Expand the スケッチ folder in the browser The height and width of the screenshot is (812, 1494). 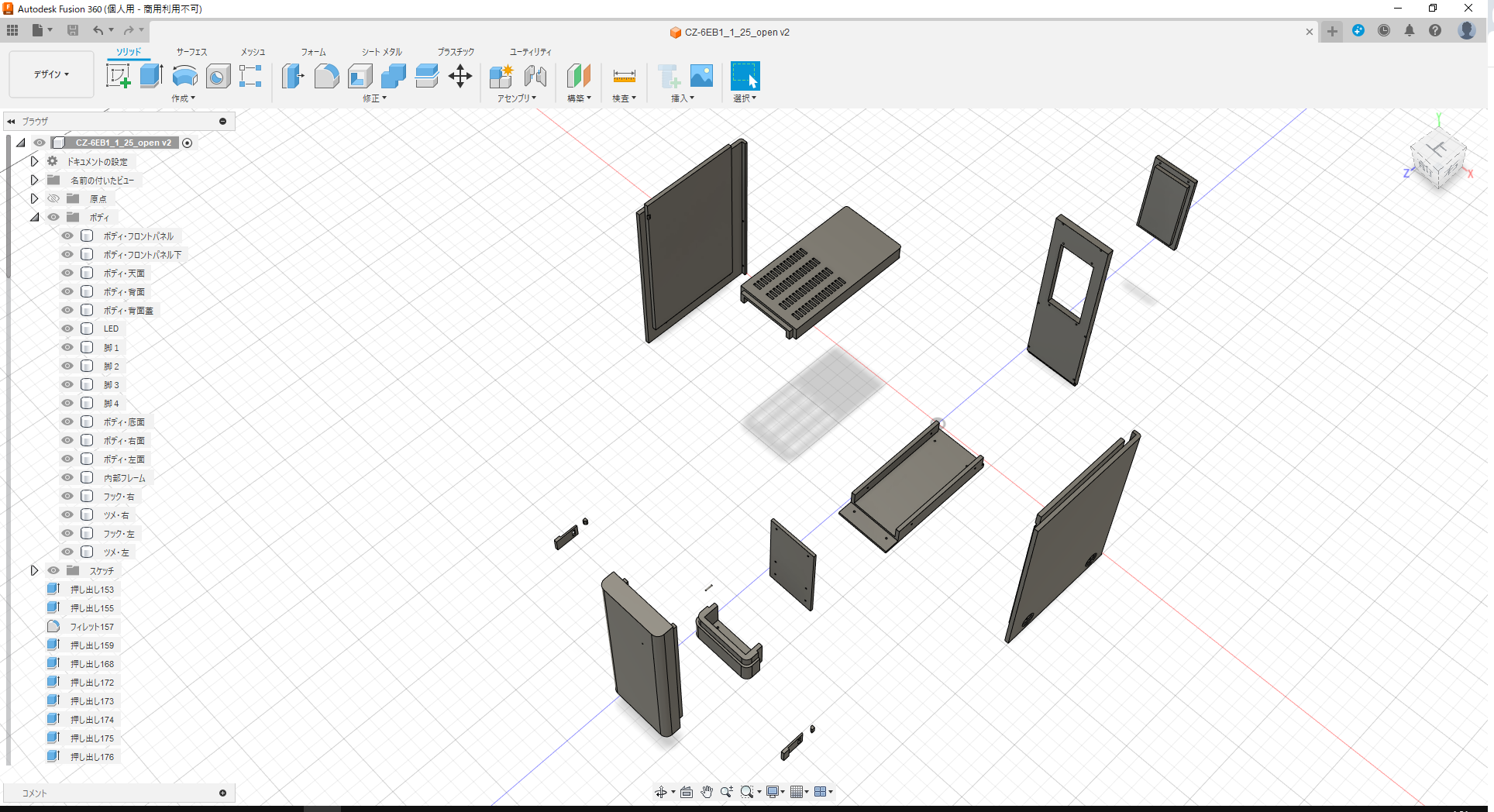(34, 570)
